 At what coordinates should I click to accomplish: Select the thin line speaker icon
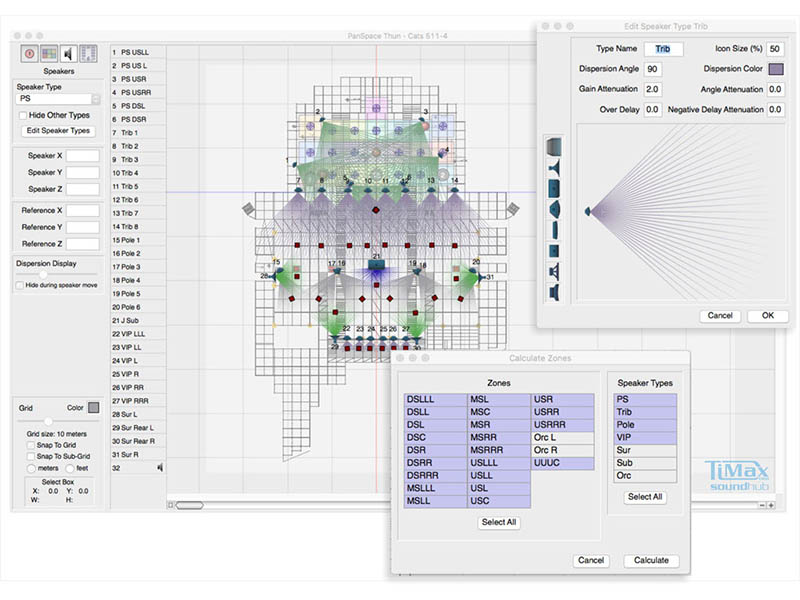coord(554,229)
